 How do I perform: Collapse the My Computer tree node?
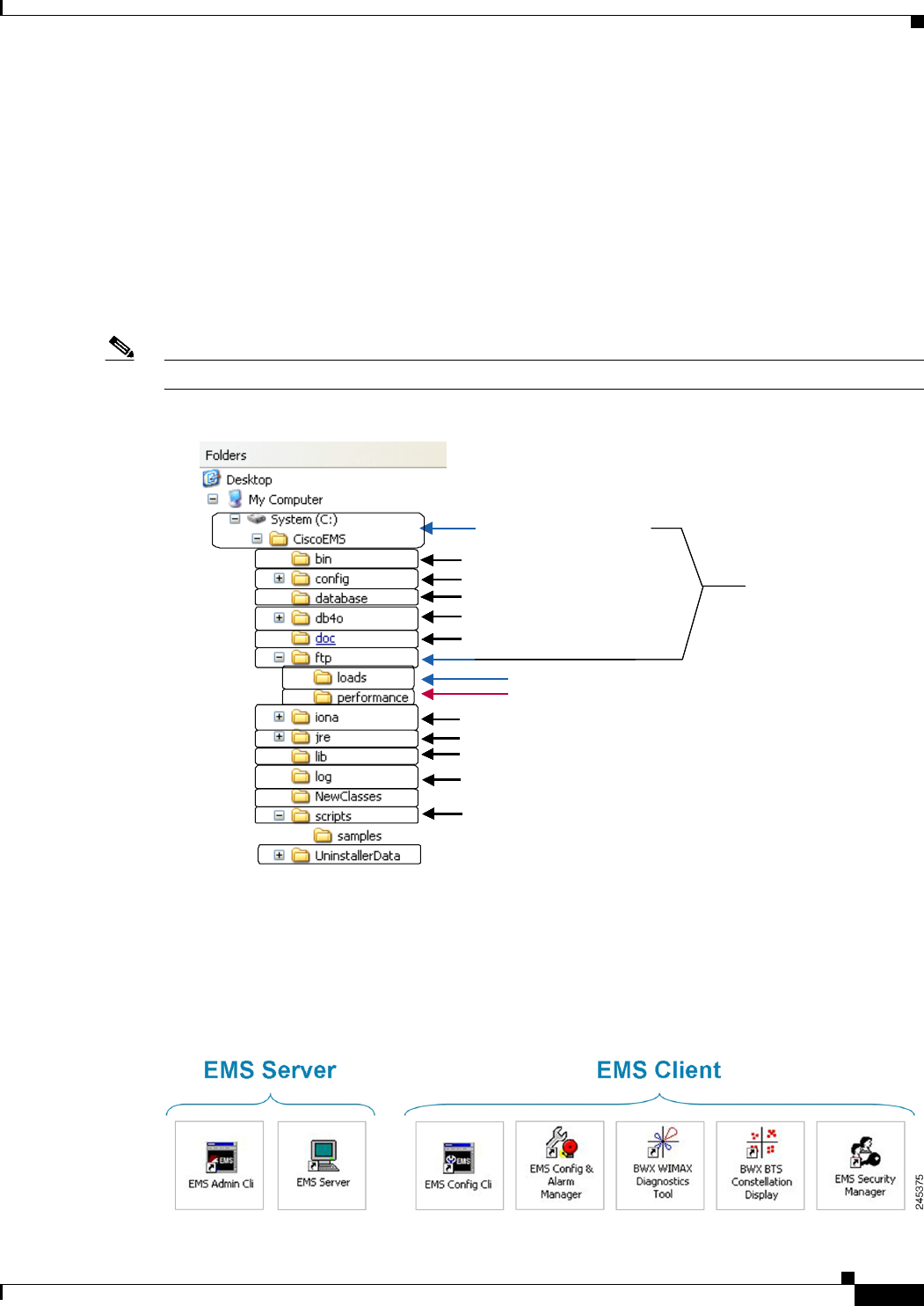213,499
